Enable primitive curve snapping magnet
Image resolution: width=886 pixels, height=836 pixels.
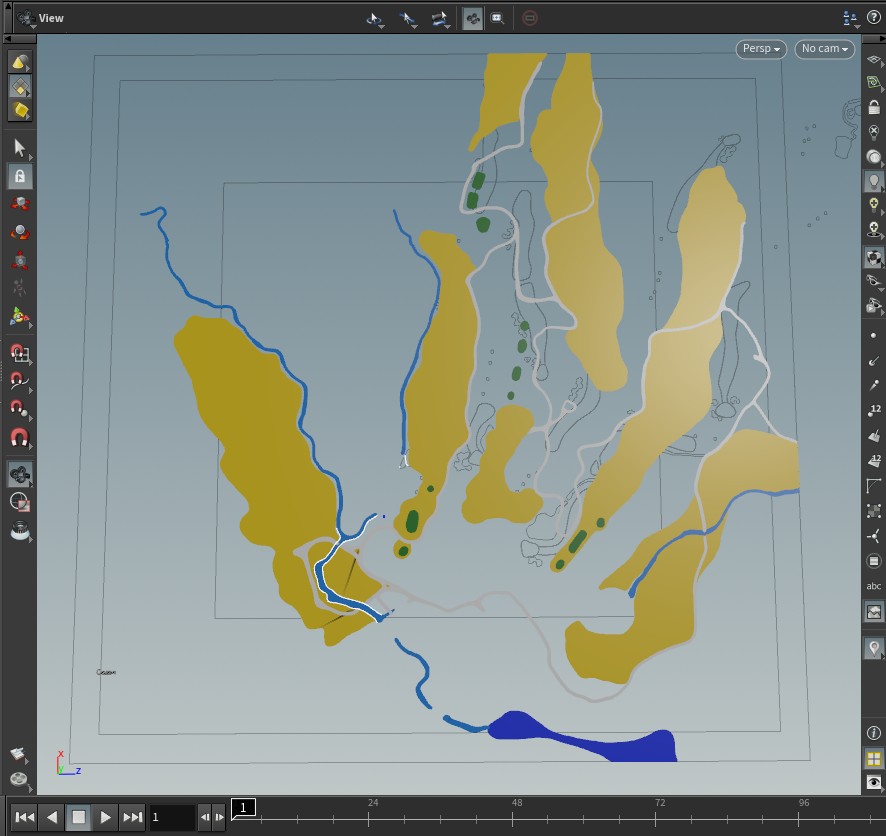click(20, 380)
